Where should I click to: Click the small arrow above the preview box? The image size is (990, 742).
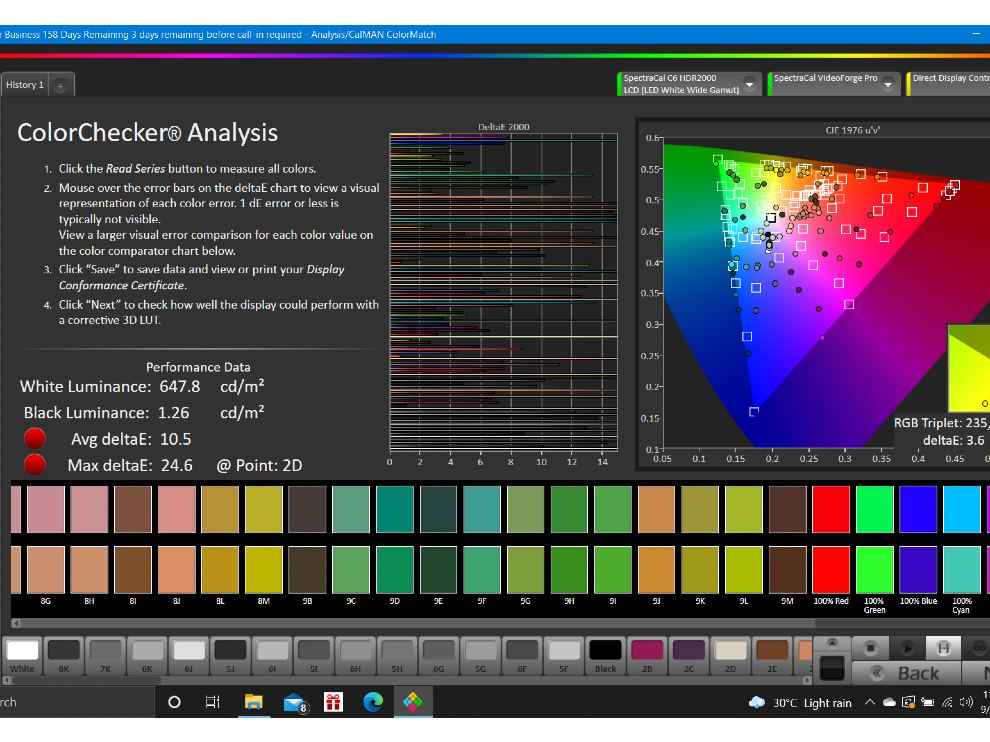click(832, 643)
